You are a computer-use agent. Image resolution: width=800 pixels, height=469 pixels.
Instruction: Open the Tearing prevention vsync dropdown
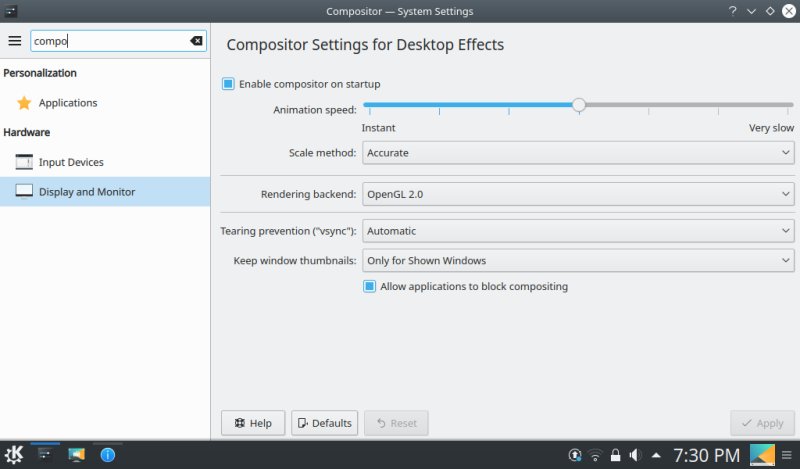tap(578, 231)
